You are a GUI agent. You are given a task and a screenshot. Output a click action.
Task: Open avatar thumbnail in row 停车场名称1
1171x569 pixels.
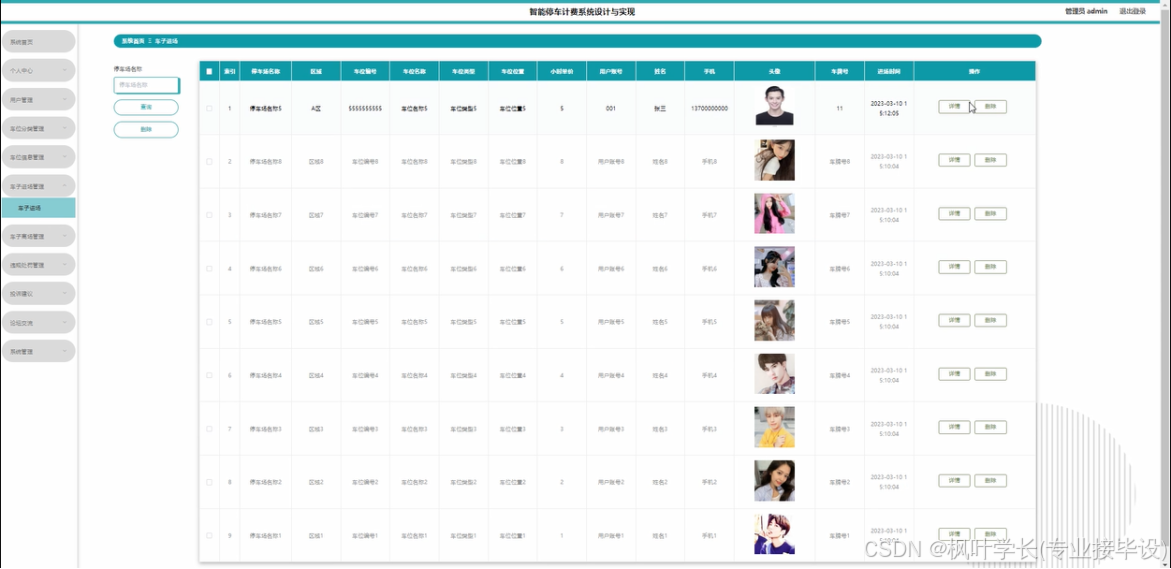click(x=774, y=534)
